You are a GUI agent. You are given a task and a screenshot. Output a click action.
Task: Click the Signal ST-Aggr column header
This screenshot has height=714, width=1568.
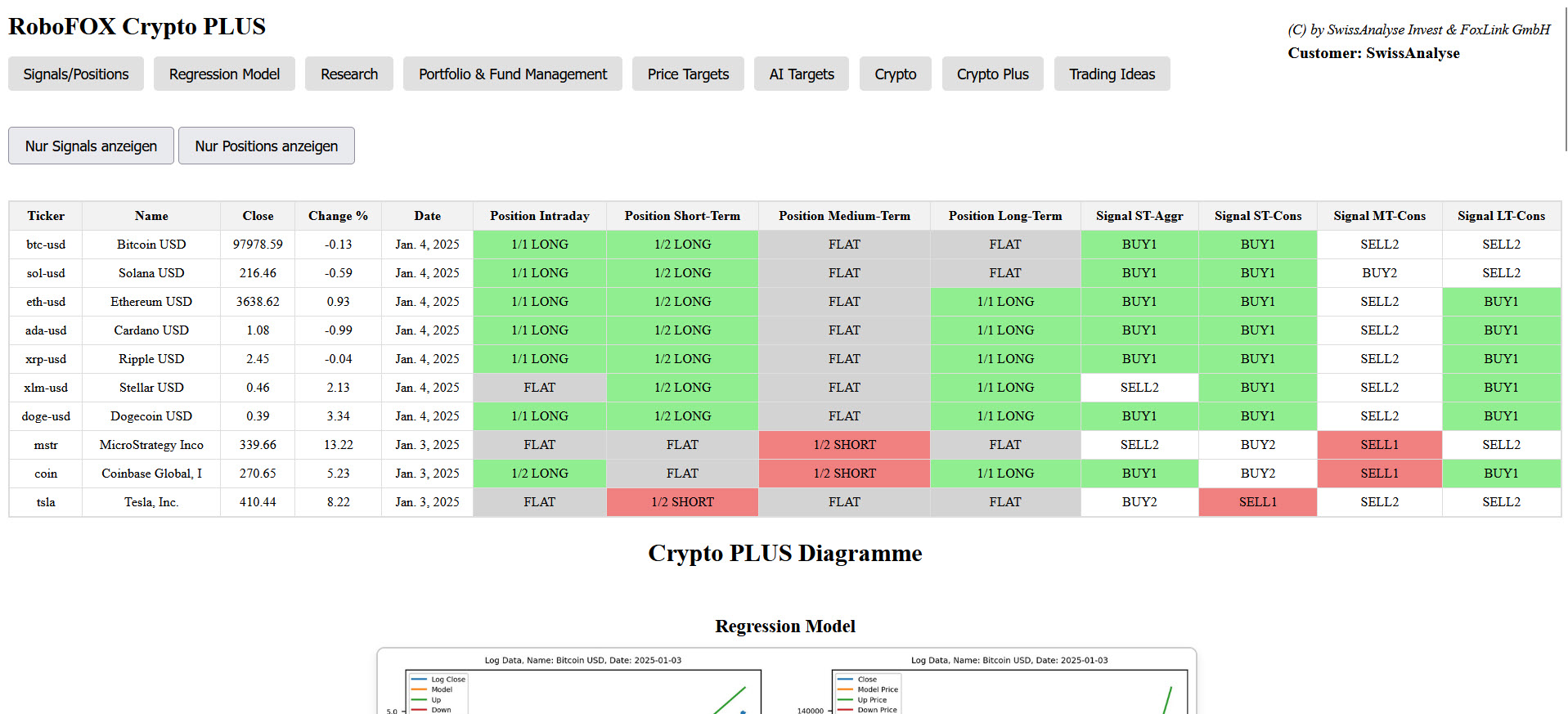point(1139,216)
